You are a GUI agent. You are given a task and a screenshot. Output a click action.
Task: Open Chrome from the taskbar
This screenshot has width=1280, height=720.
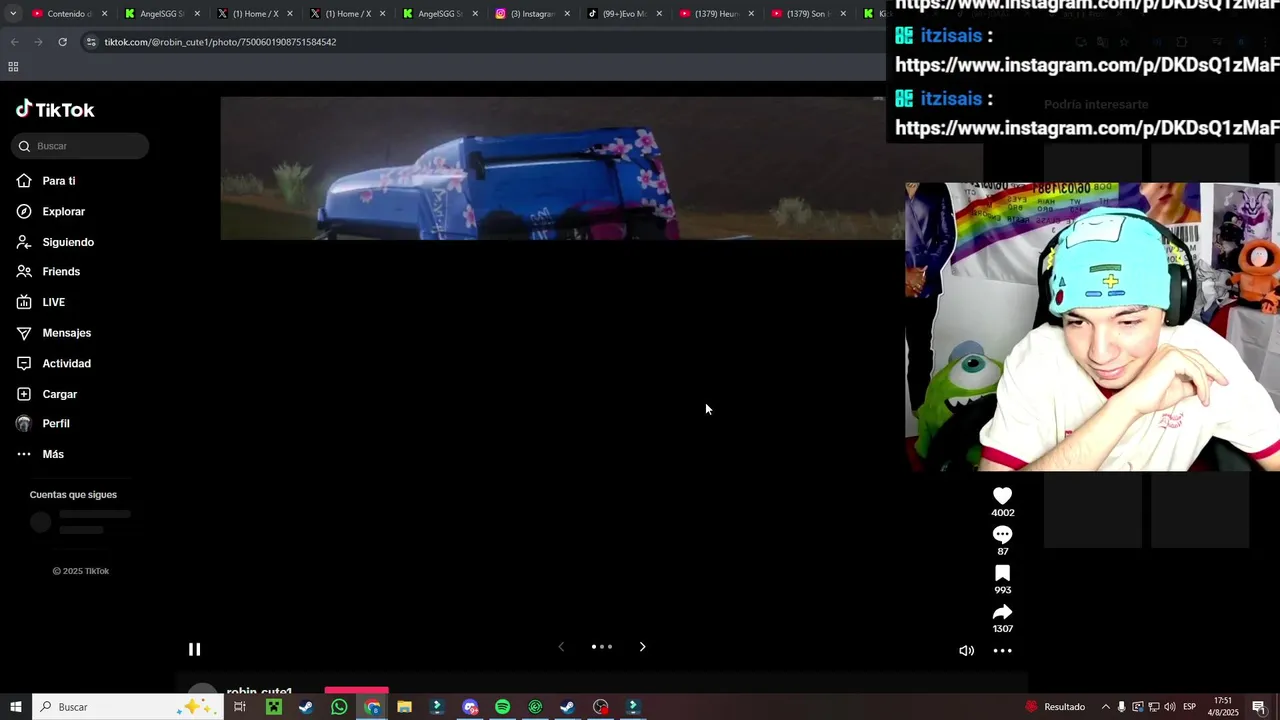372,707
